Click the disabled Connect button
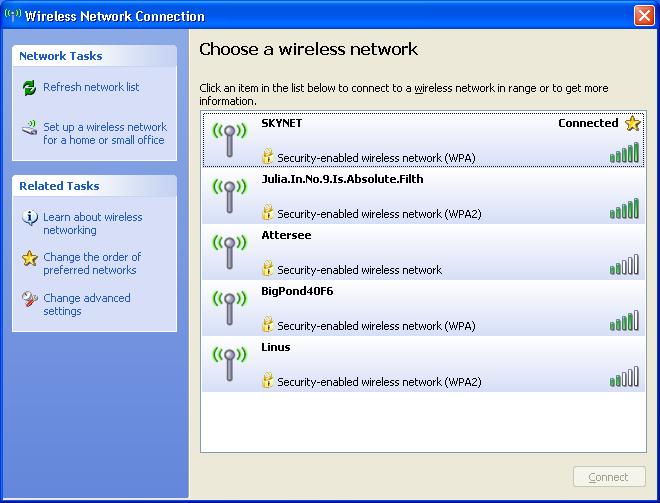This screenshot has width=660, height=503. [609, 477]
